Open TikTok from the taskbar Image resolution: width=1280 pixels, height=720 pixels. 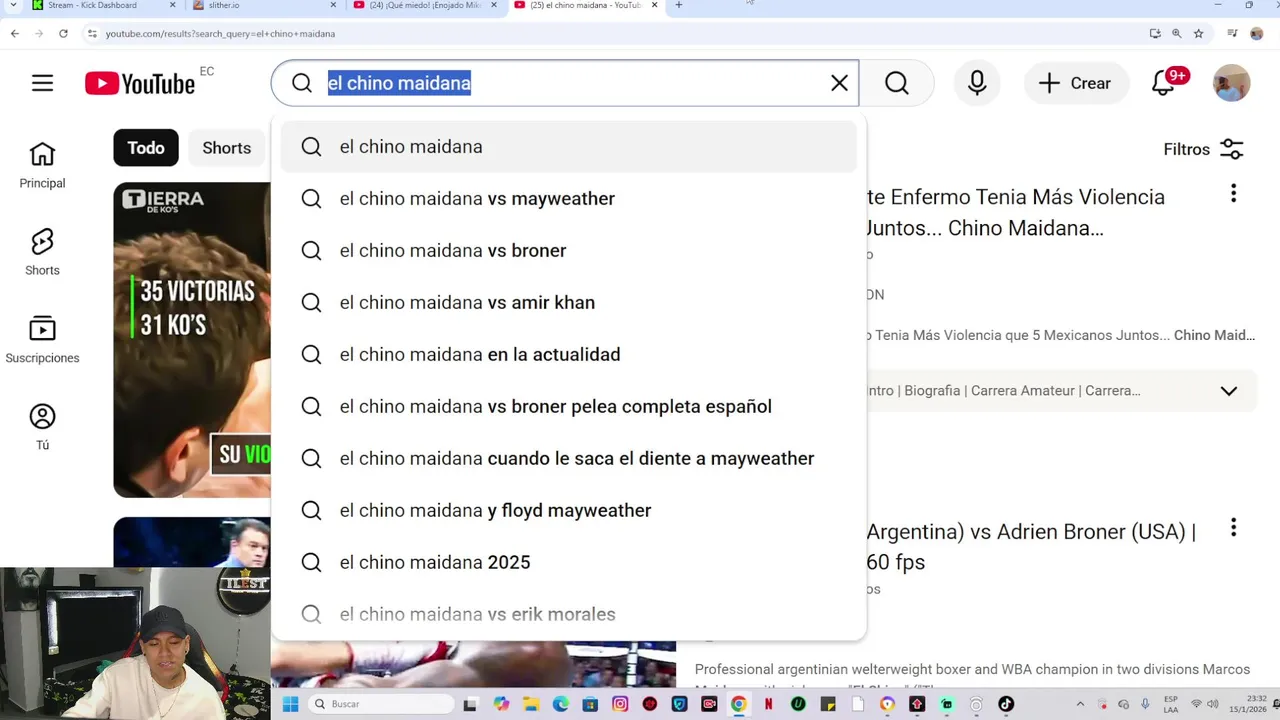click(1006, 704)
